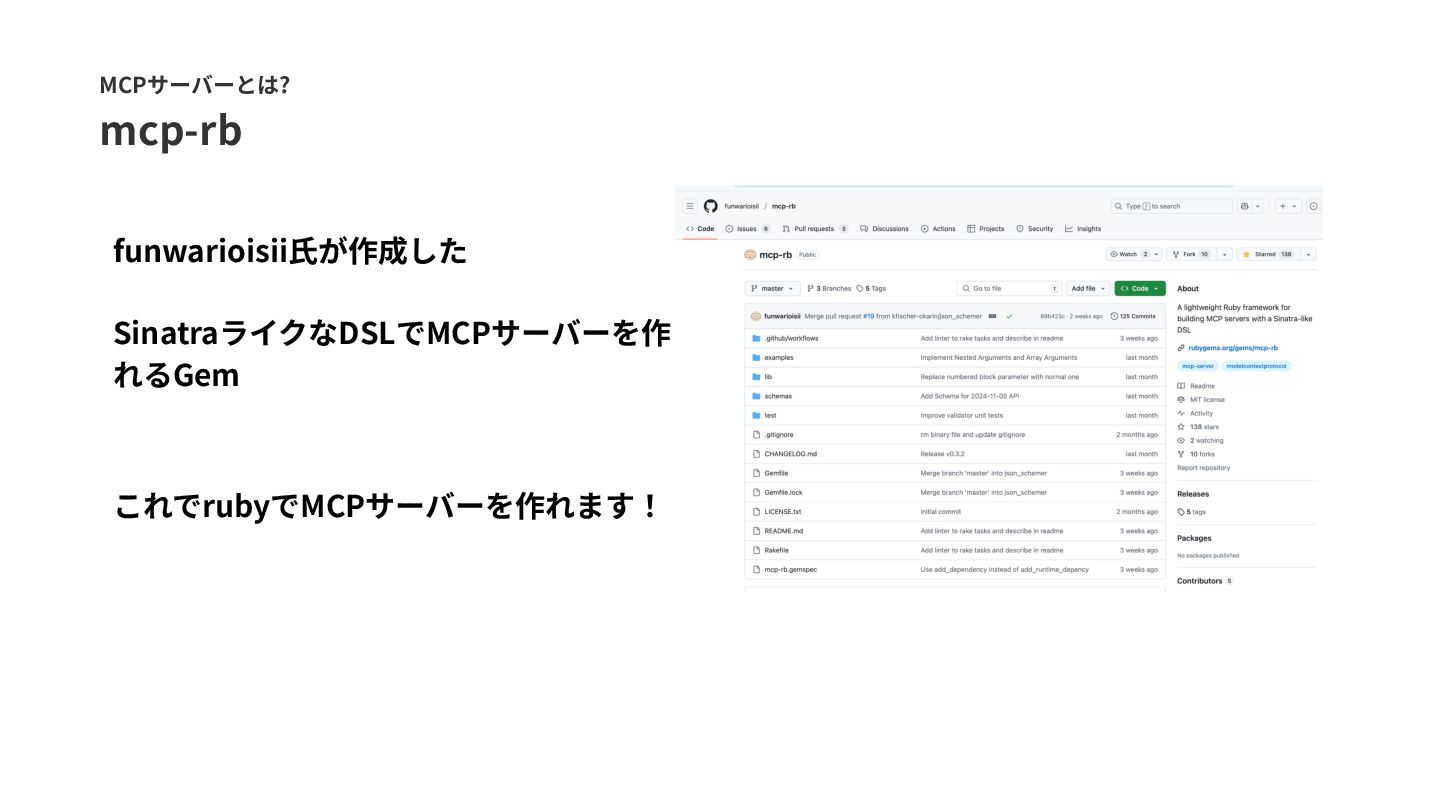Viewport: 1440px width, 810px height.
Task: Open the schemas folder
Action: [778, 396]
